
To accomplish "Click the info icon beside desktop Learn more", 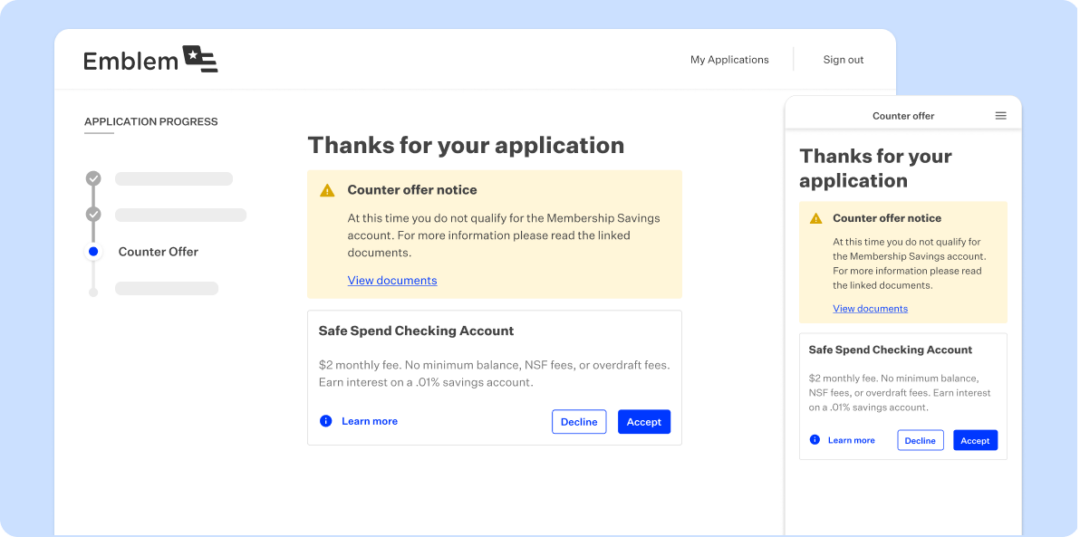I will point(325,421).
